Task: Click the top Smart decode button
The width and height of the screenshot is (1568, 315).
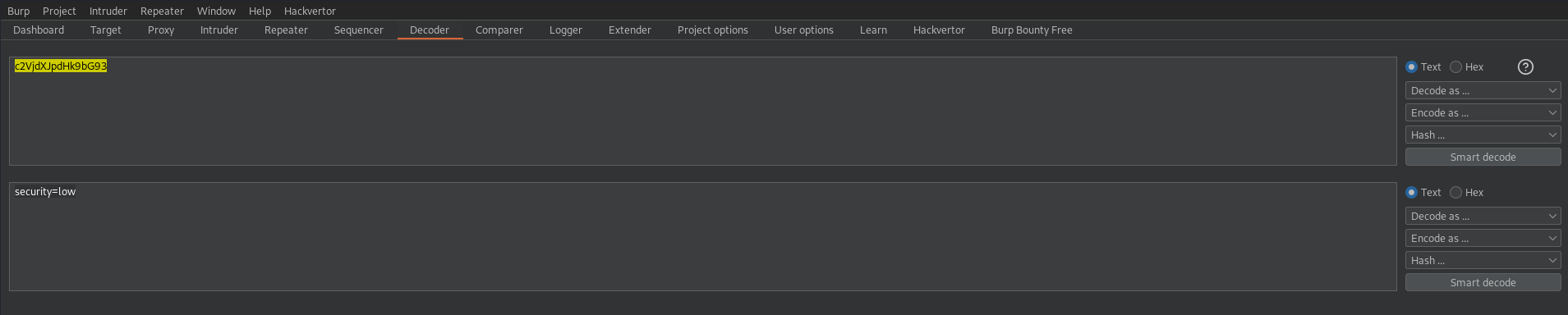Action: [1483, 157]
